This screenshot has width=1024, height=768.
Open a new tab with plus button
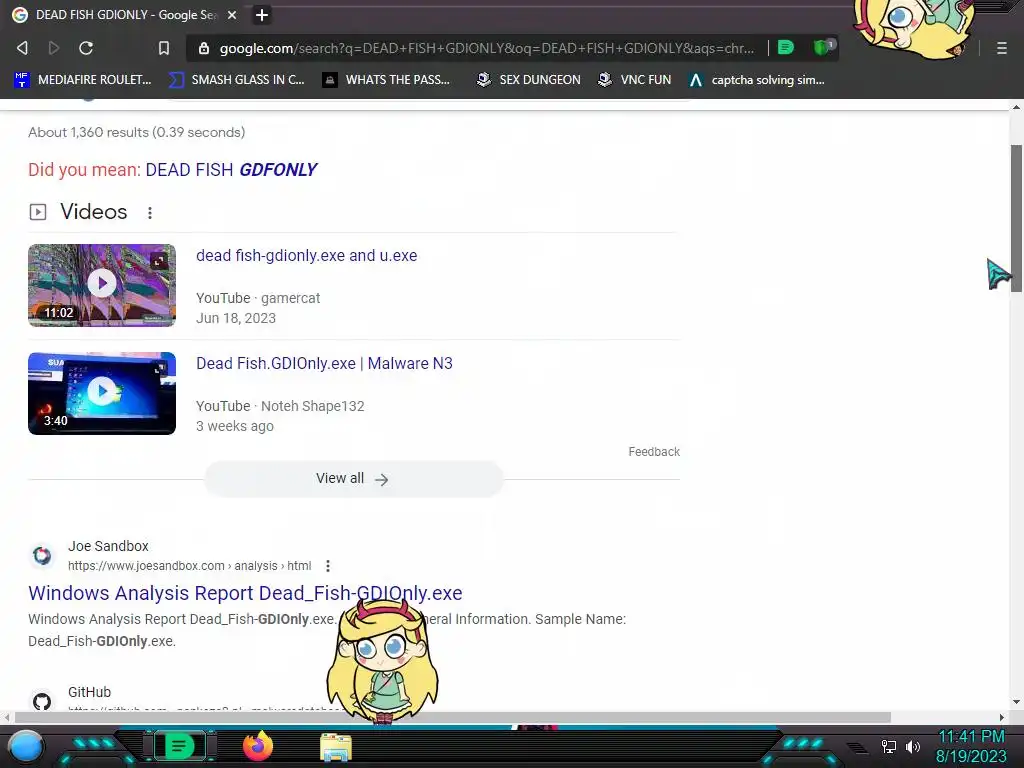coord(262,15)
